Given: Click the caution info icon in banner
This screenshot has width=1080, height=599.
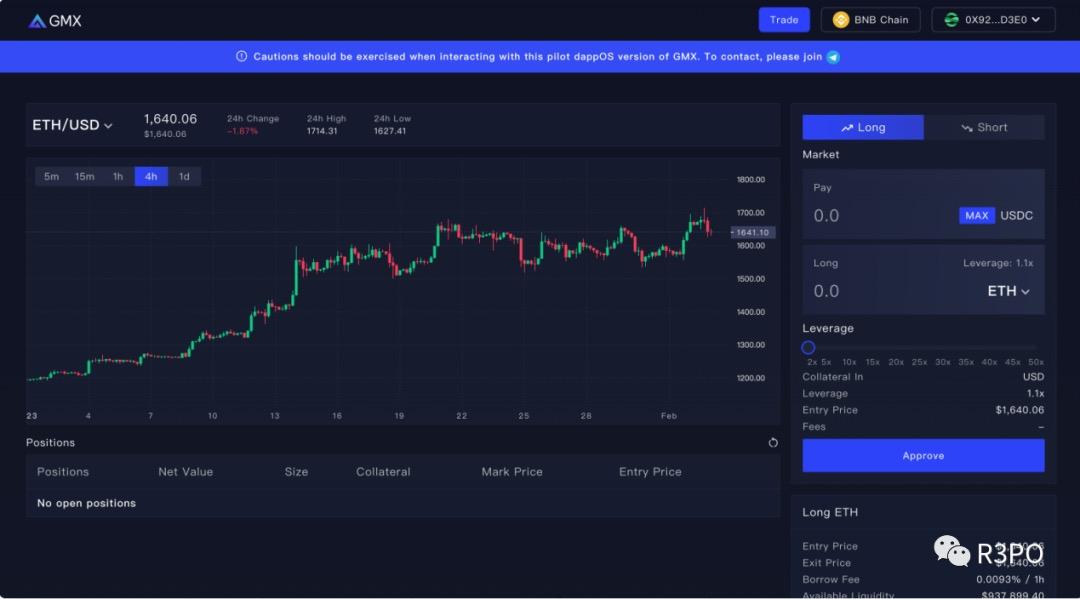Looking at the screenshot, I should click(x=241, y=57).
